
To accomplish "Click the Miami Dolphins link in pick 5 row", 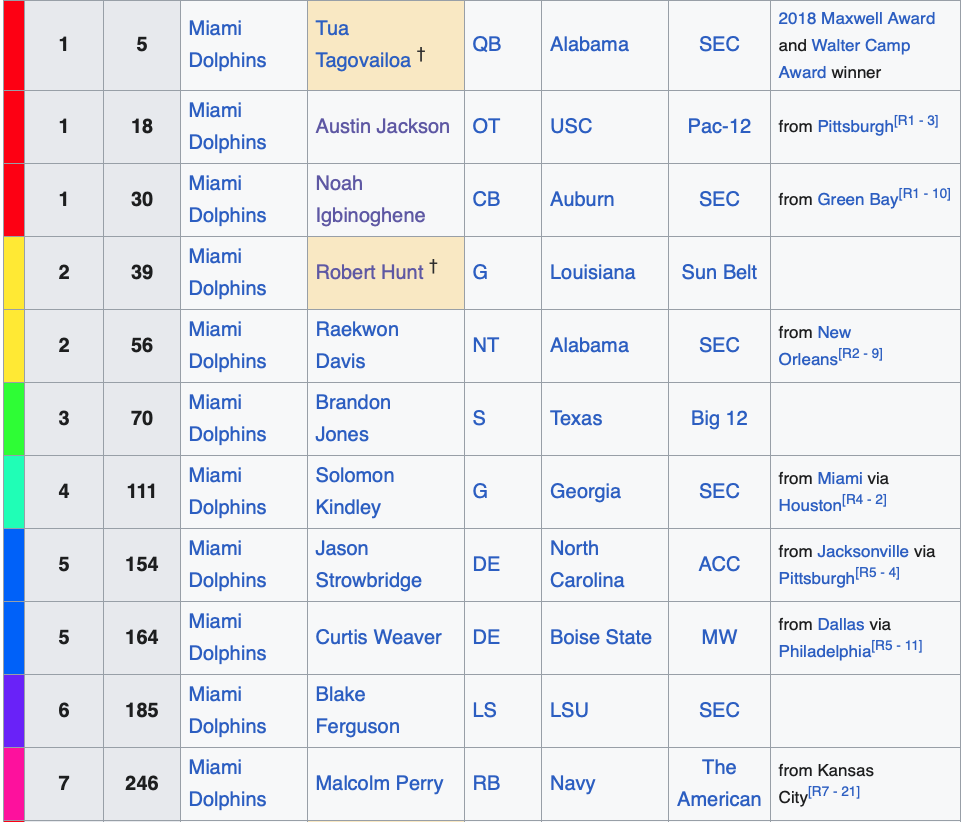I will coord(227,44).
